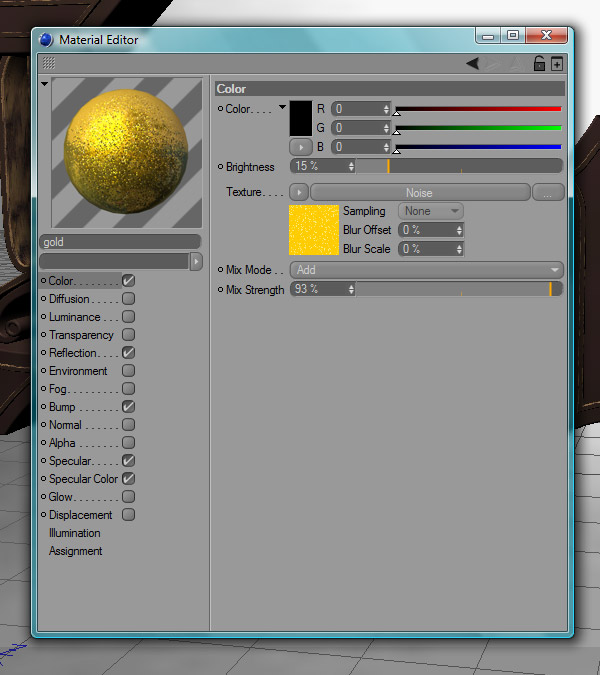Image resolution: width=600 pixels, height=675 pixels.
Task: Click arrow button beside the layer field
Action: [x=196, y=261]
